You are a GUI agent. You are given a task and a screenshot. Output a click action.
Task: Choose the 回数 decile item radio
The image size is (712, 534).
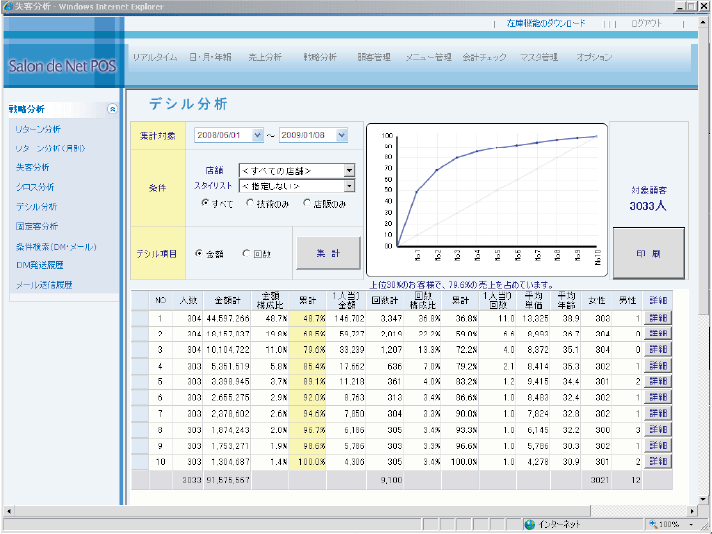click(247, 254)
